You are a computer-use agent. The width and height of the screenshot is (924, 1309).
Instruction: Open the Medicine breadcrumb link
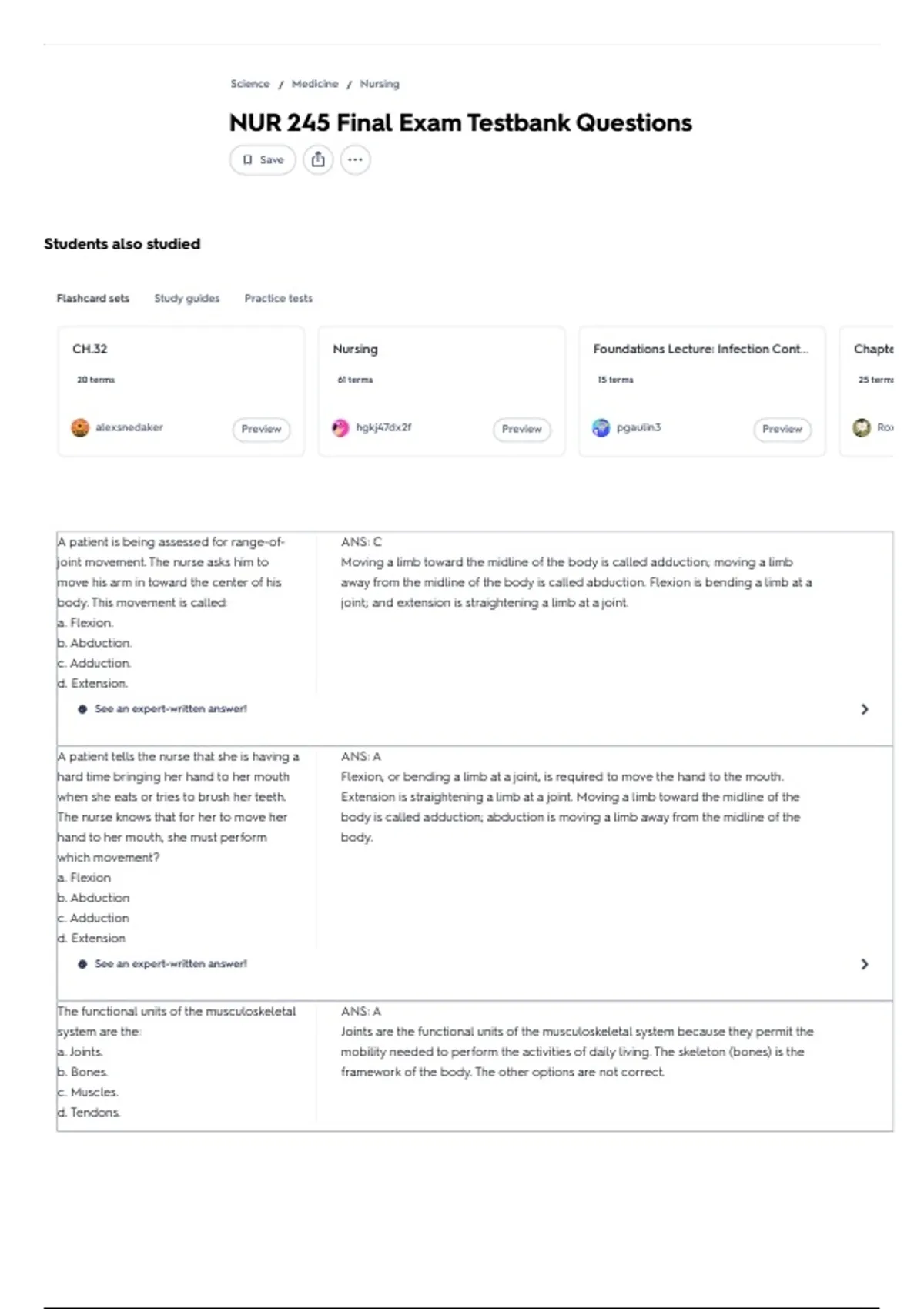[x=315, y=84]
